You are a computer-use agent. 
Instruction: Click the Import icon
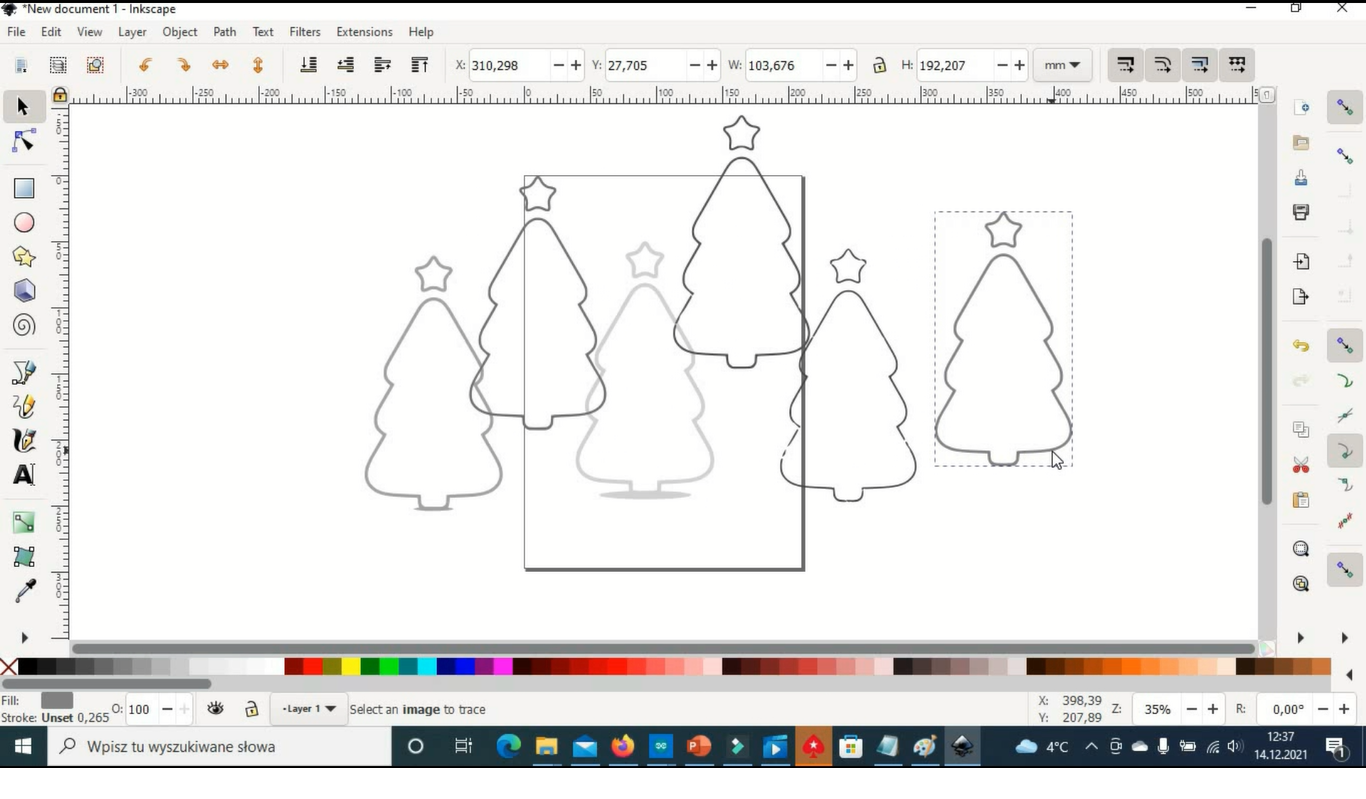click(x=1301, y=262)
